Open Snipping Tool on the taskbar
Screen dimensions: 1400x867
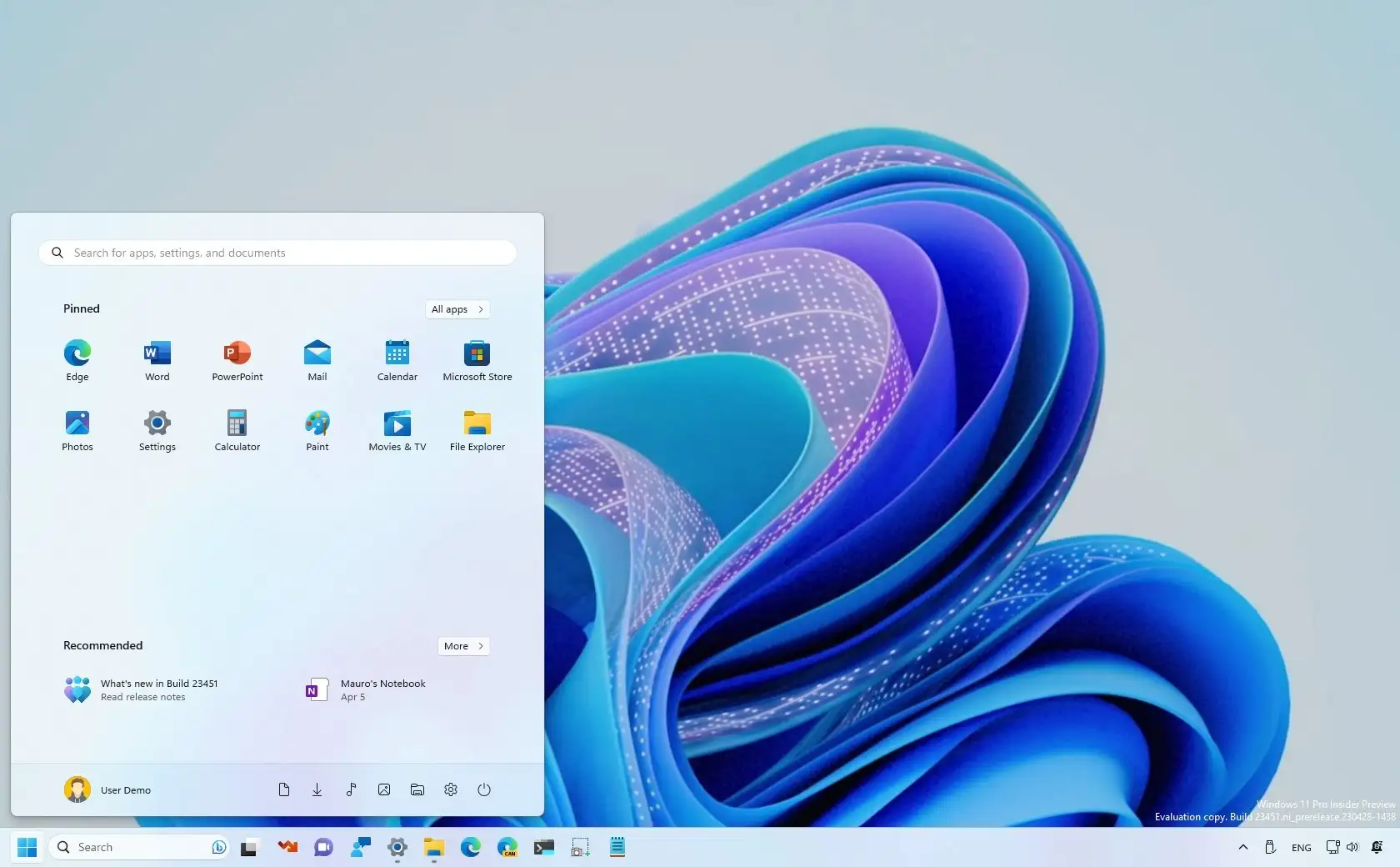coord(581,847)
